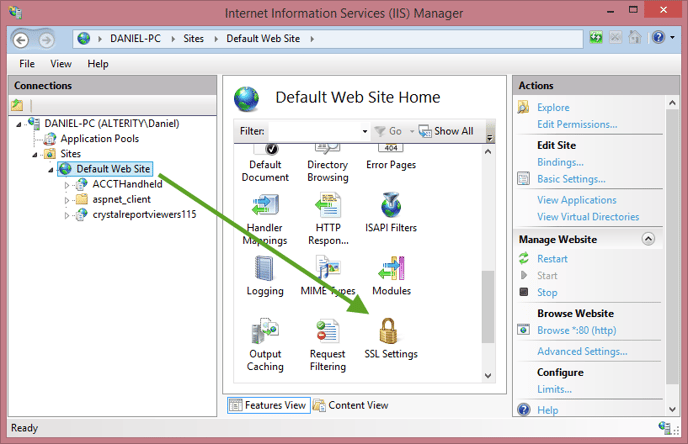Click Actions pane scroll down arrow
The image size is (688, 444).
(x=672, y=409)
